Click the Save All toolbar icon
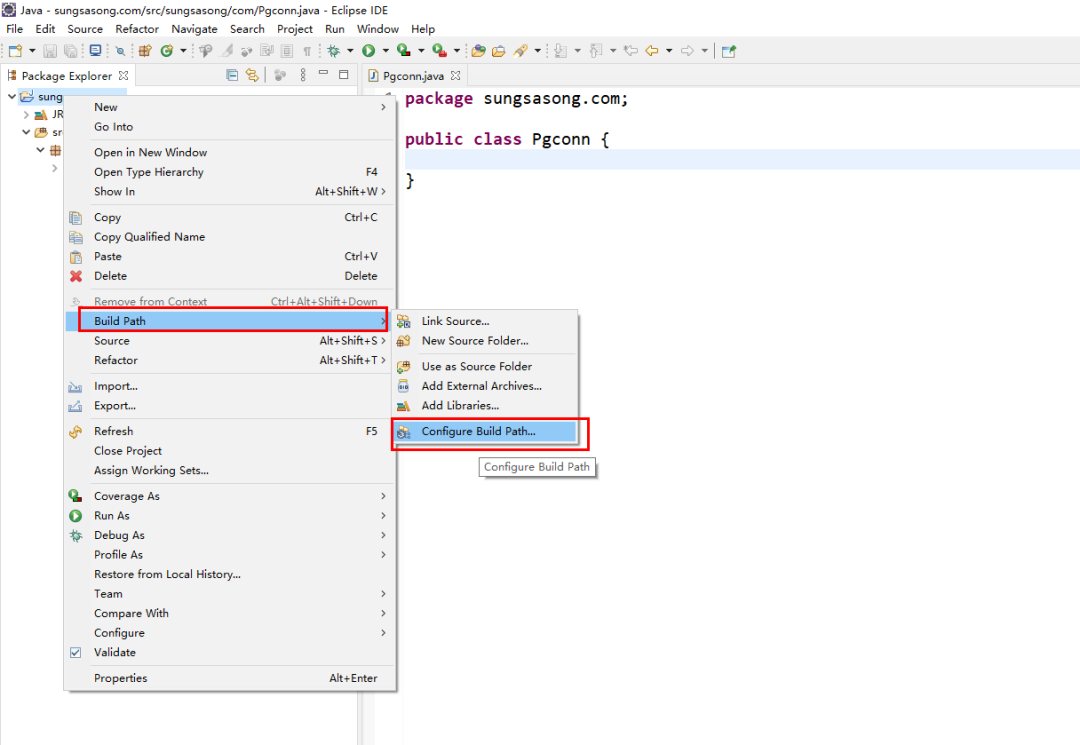Image resolution: width=1080 pixels, height=745 pixels. click(x=70, y=51)
